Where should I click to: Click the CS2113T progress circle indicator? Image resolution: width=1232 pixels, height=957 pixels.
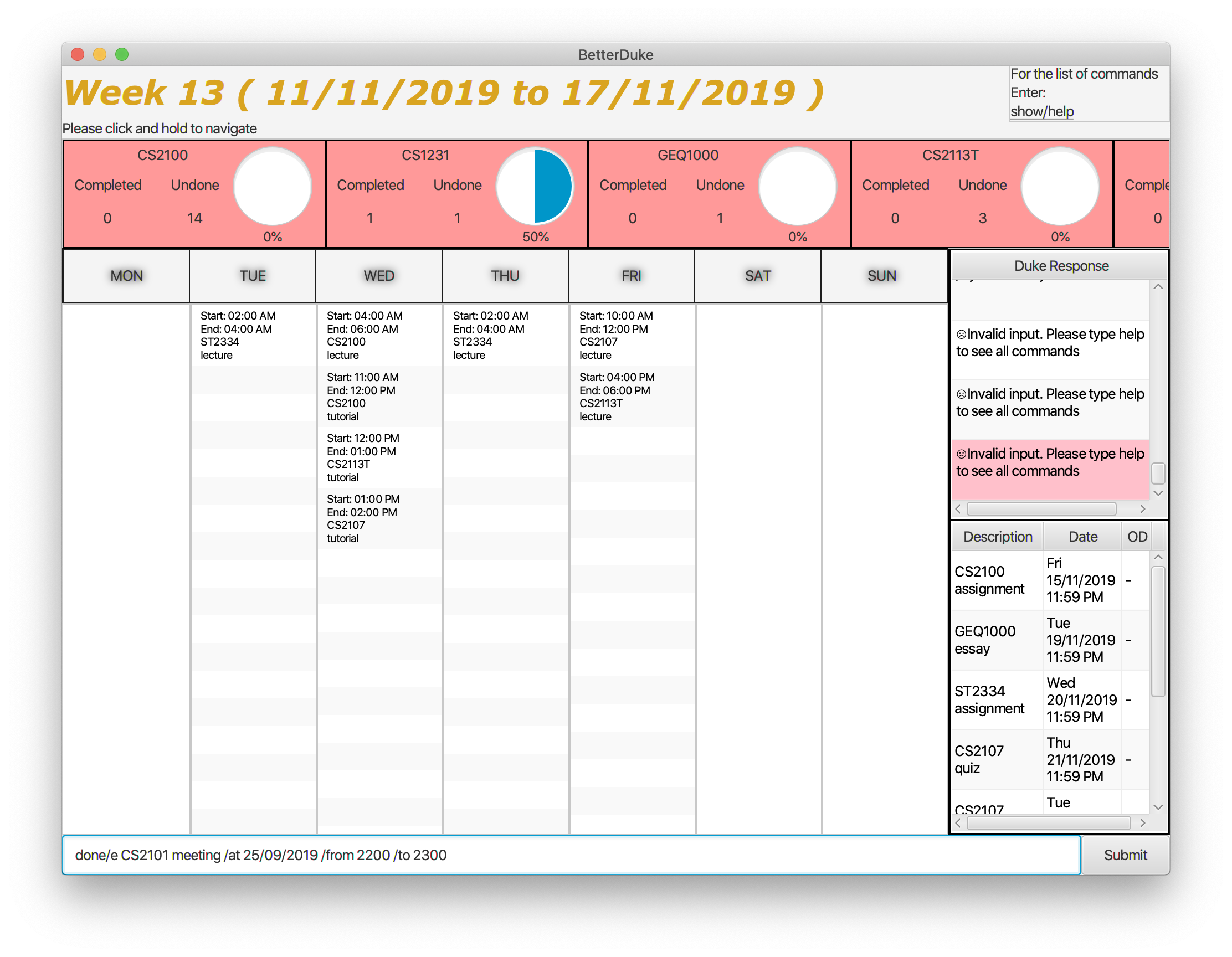coord(1059,186)
